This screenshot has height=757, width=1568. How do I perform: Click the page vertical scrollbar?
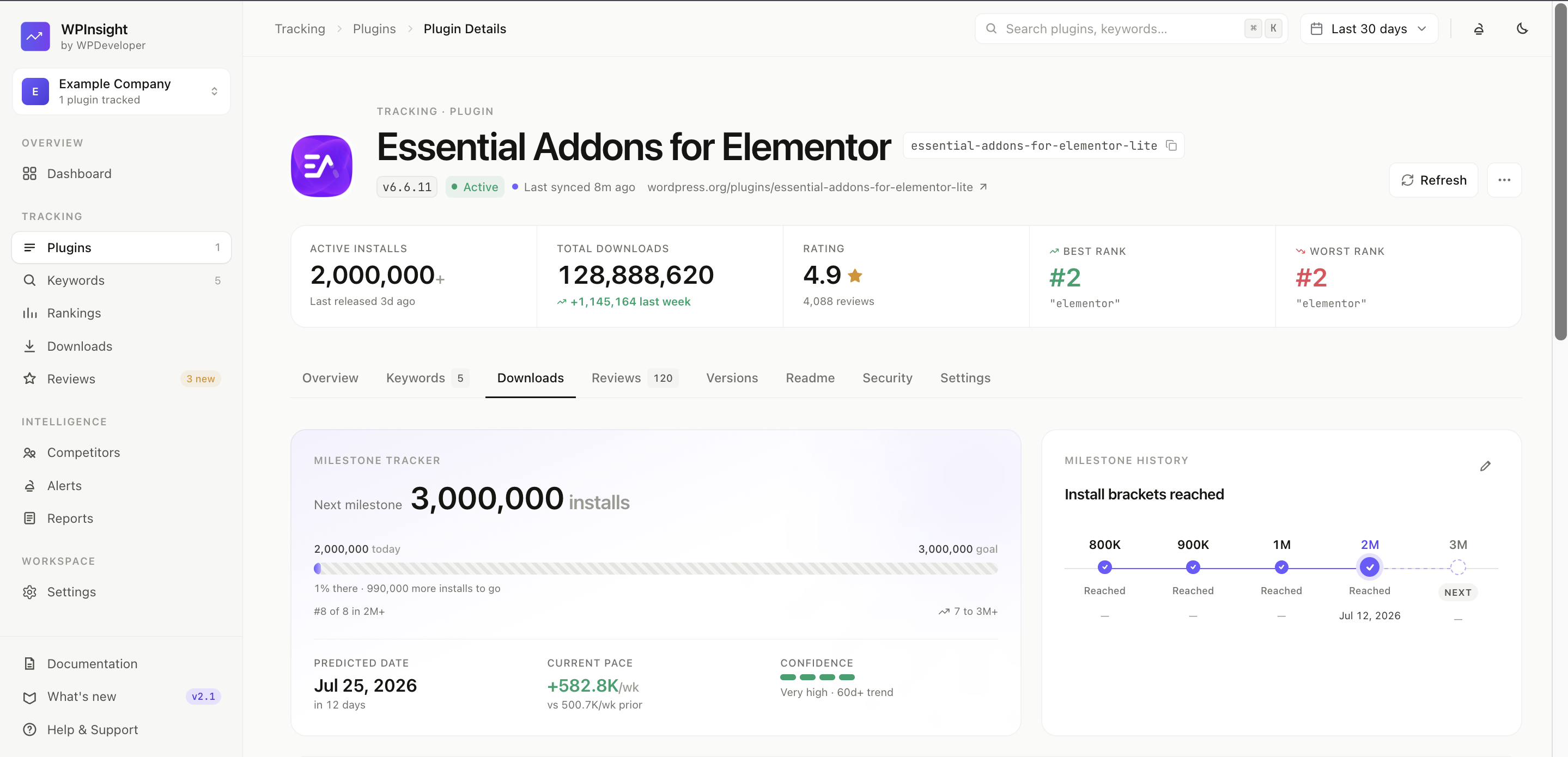1560,172
